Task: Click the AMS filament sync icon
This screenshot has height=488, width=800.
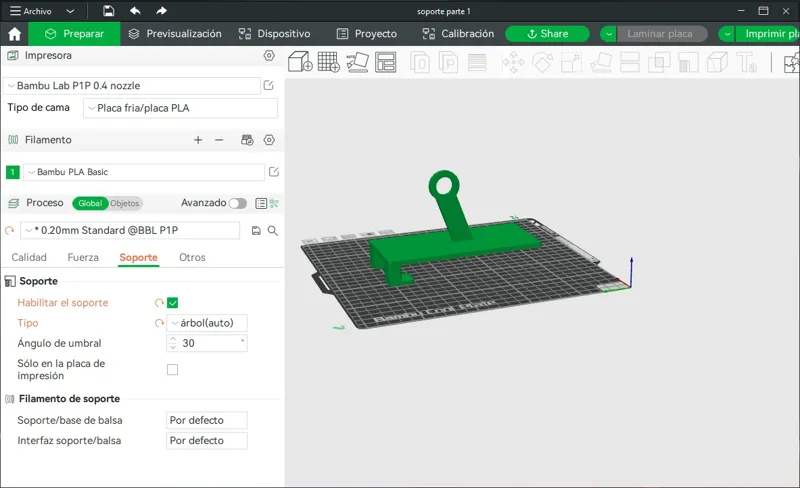Action: [247, 140]
